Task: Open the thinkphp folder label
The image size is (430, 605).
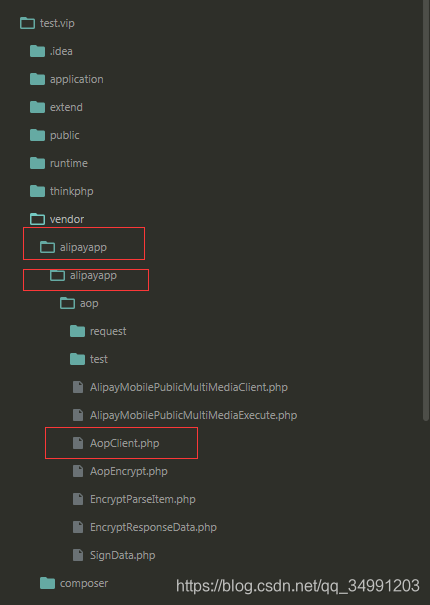Action: [71, 191]
